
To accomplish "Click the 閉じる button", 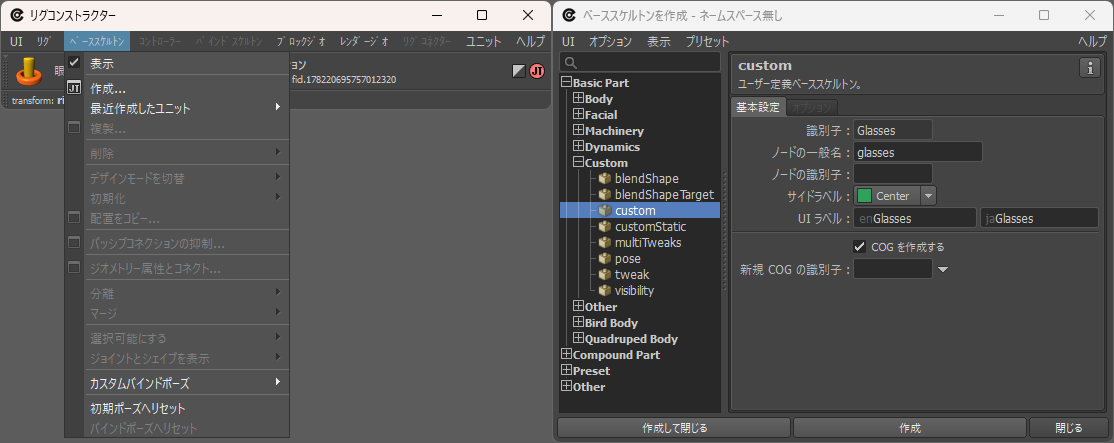I will coord(1069,428).
